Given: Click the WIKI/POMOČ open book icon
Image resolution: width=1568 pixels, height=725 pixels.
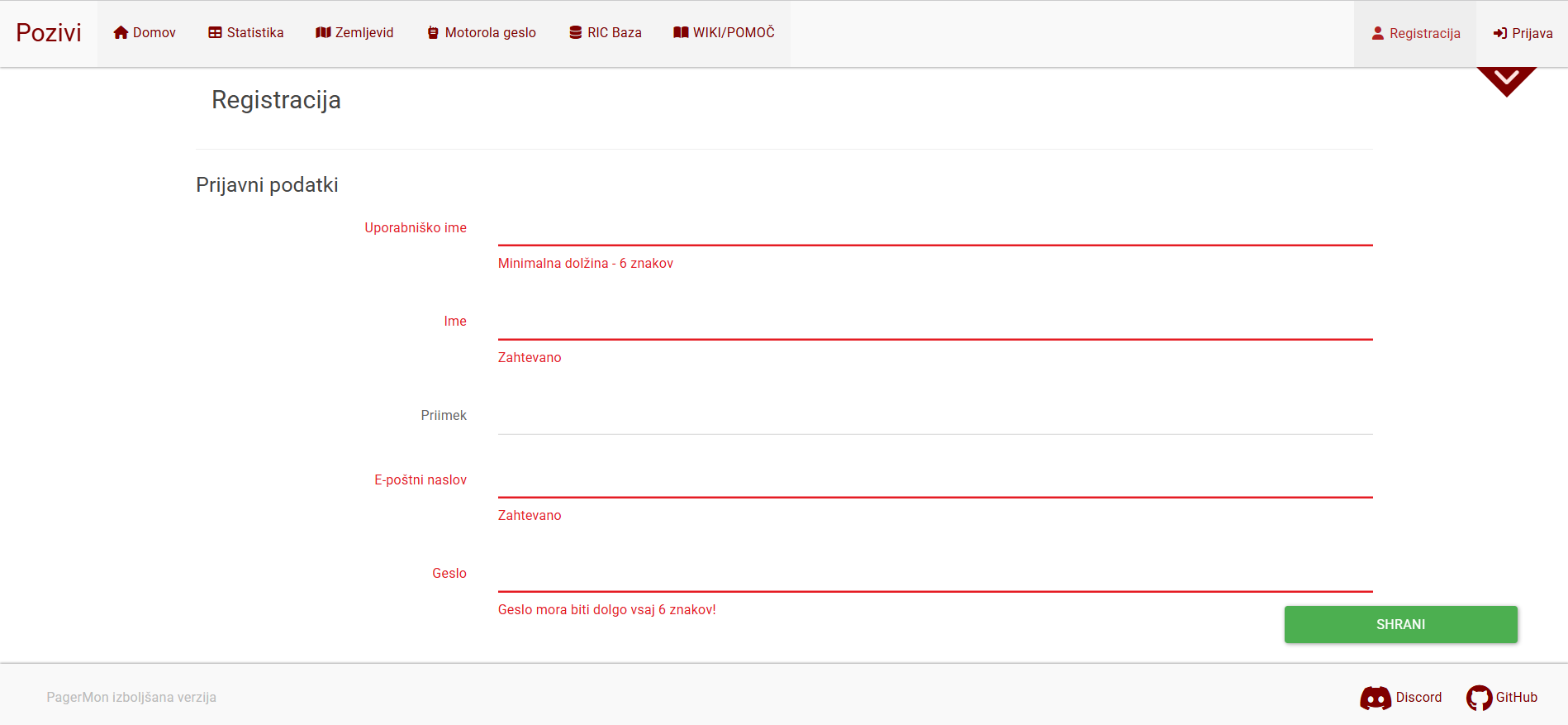Looking at the screenshot, I should (x=681, y=32).
